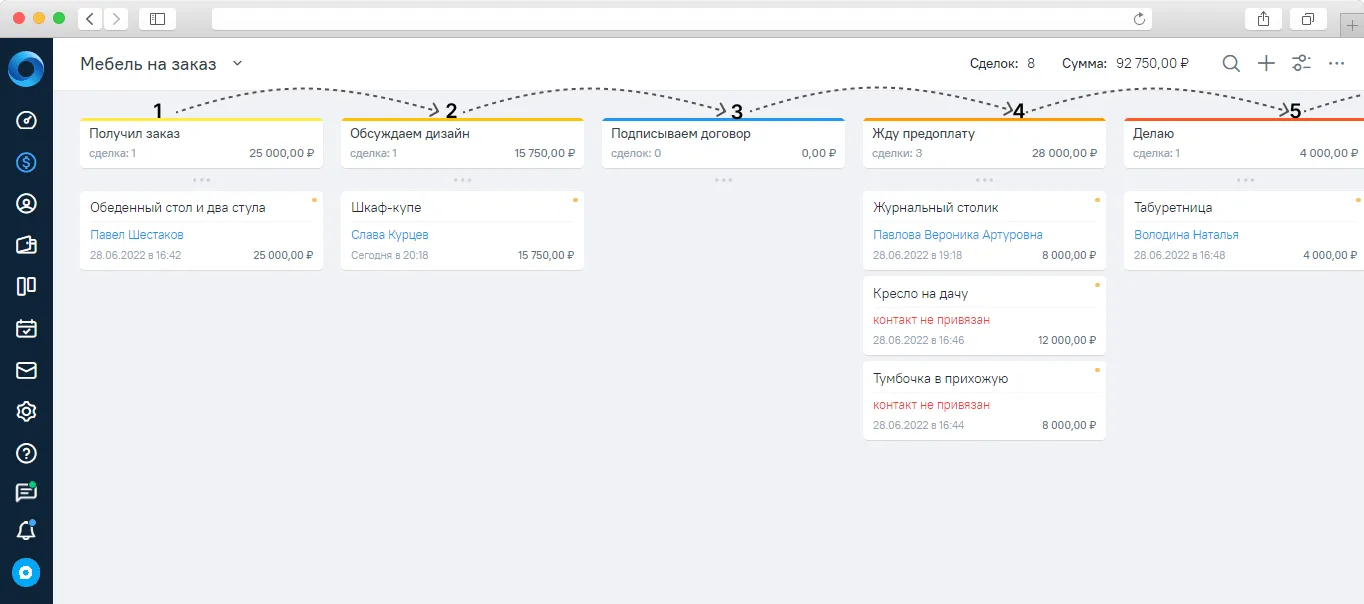
Task: Open the dashboard speedometer icon in sidebar
Action: coord(27,120)
